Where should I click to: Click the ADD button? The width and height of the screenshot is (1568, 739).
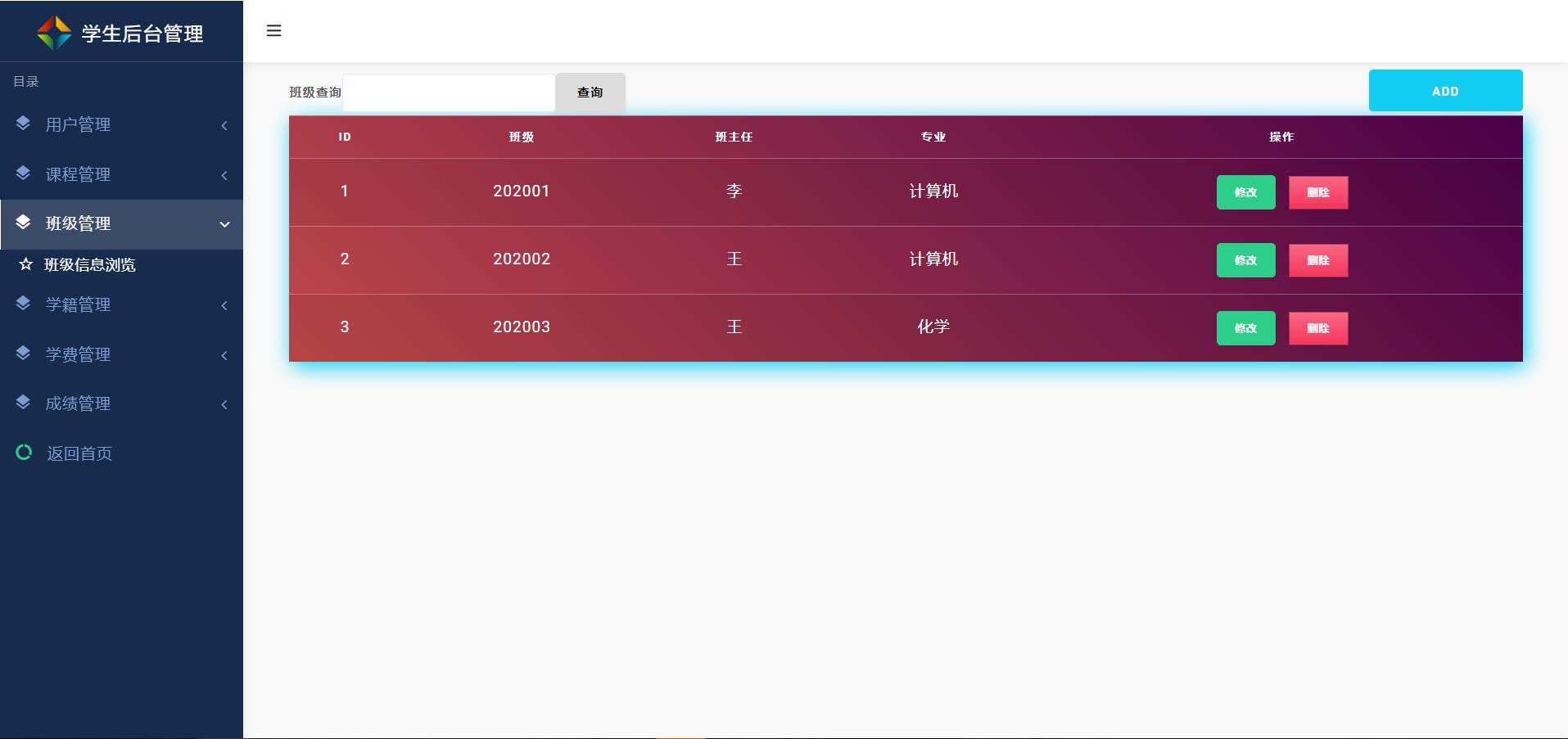tap(1445, 91)
